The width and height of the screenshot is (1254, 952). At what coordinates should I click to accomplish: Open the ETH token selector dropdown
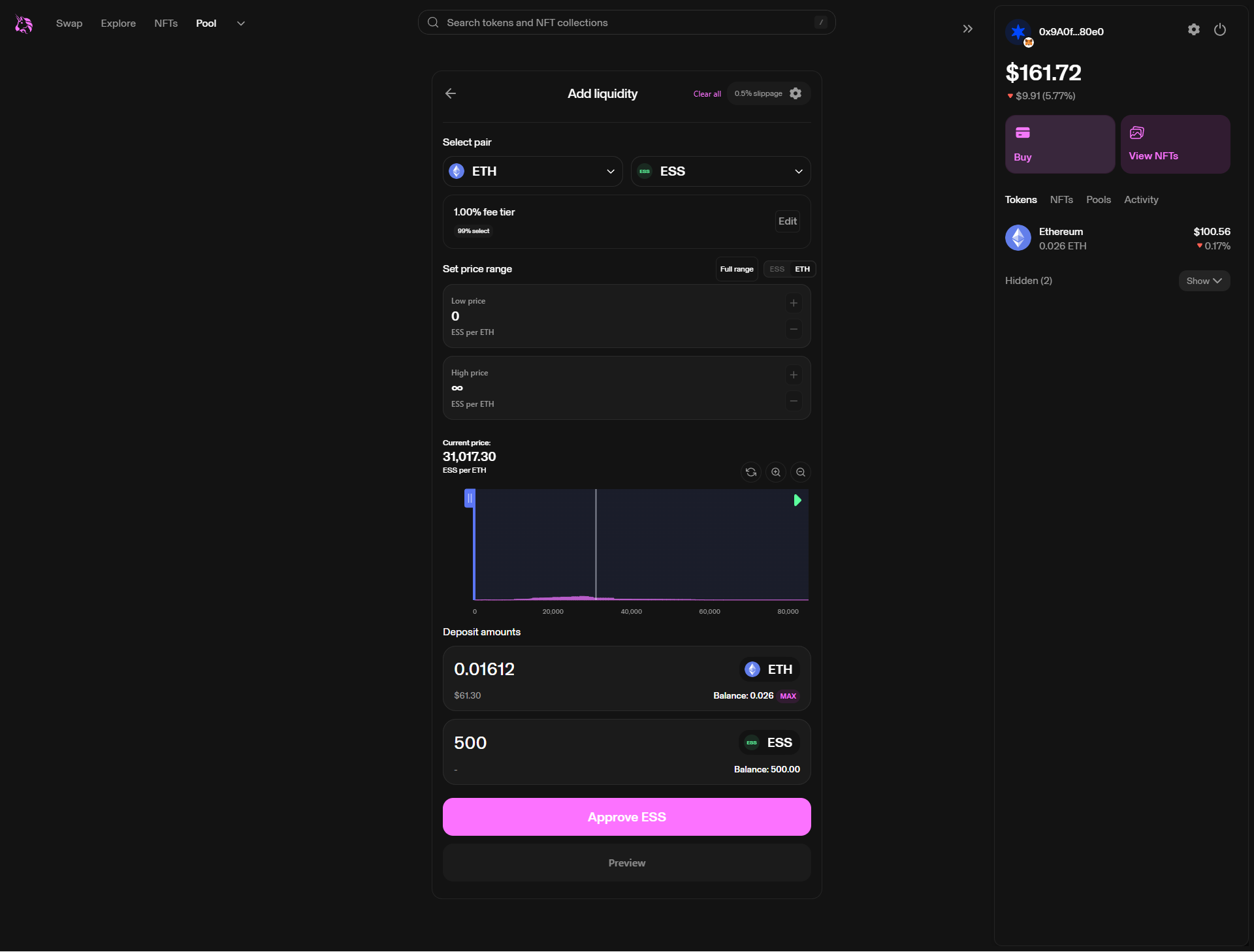tap(532, 171)
